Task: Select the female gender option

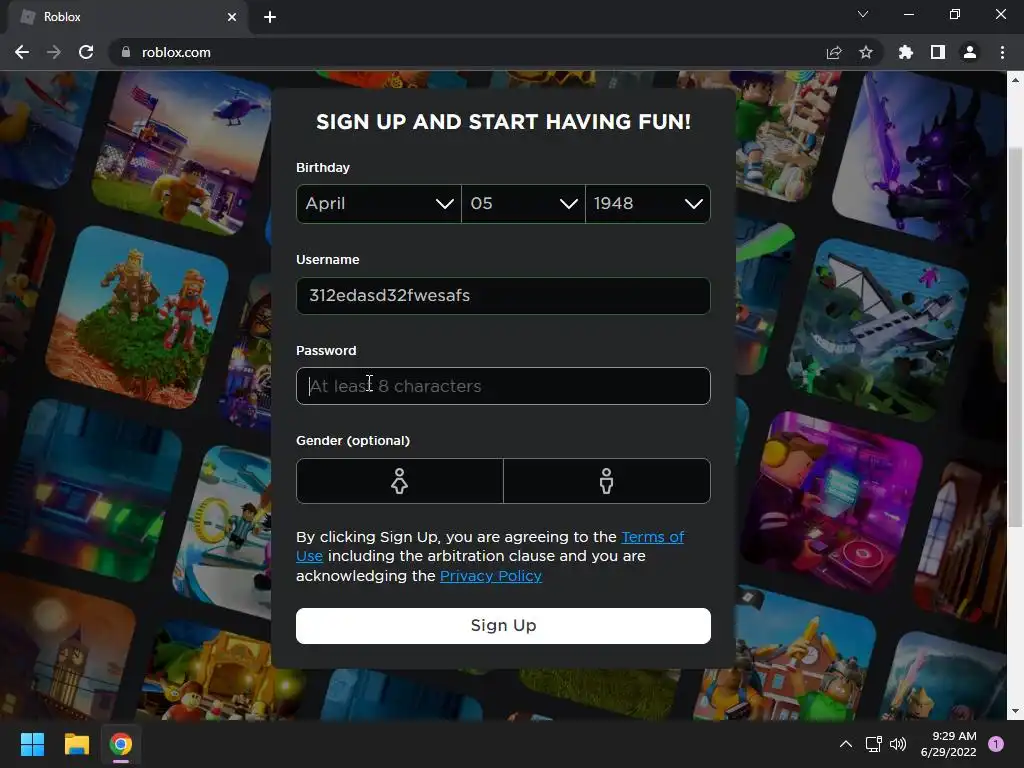Action: pos(400,481)
